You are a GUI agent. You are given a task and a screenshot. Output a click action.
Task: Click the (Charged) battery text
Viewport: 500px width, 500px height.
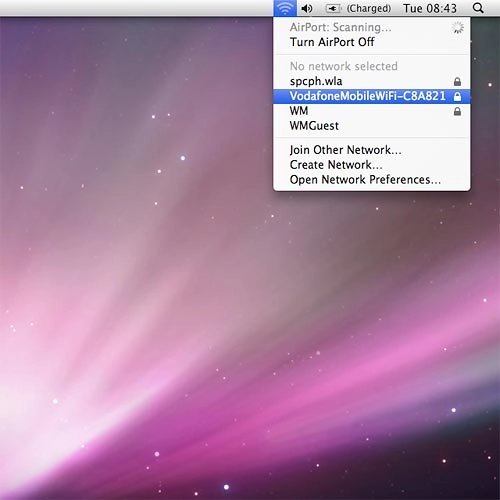(x=369, y=8)
